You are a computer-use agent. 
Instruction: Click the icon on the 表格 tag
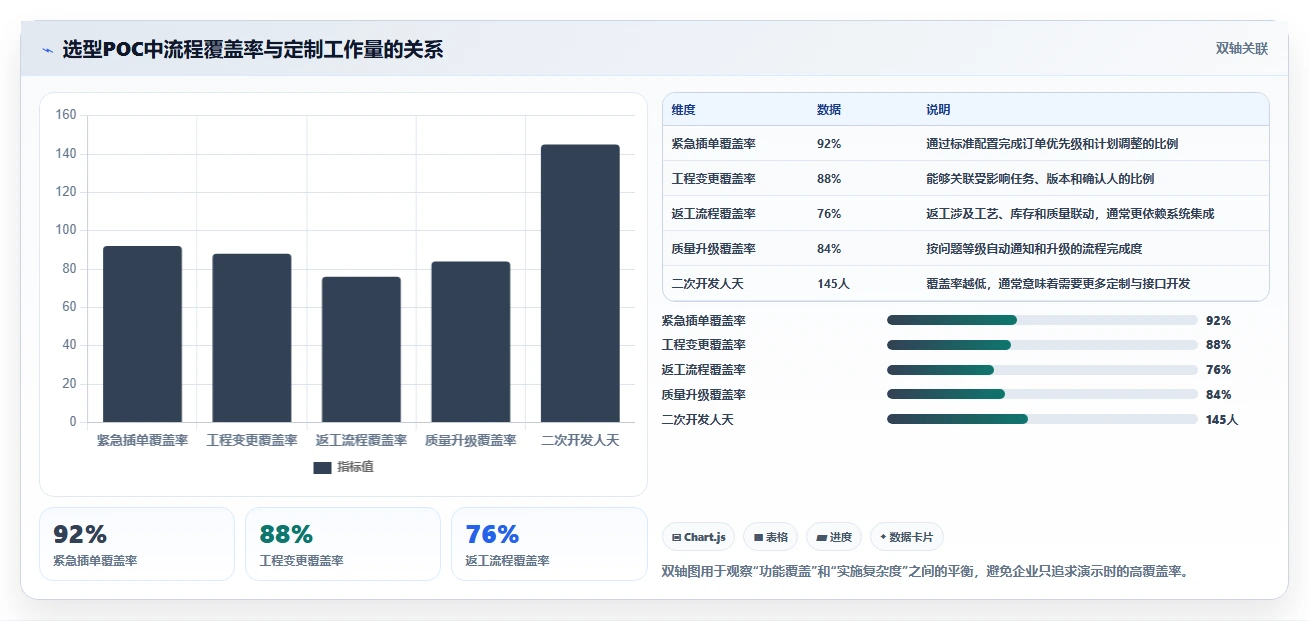point(759,537)
